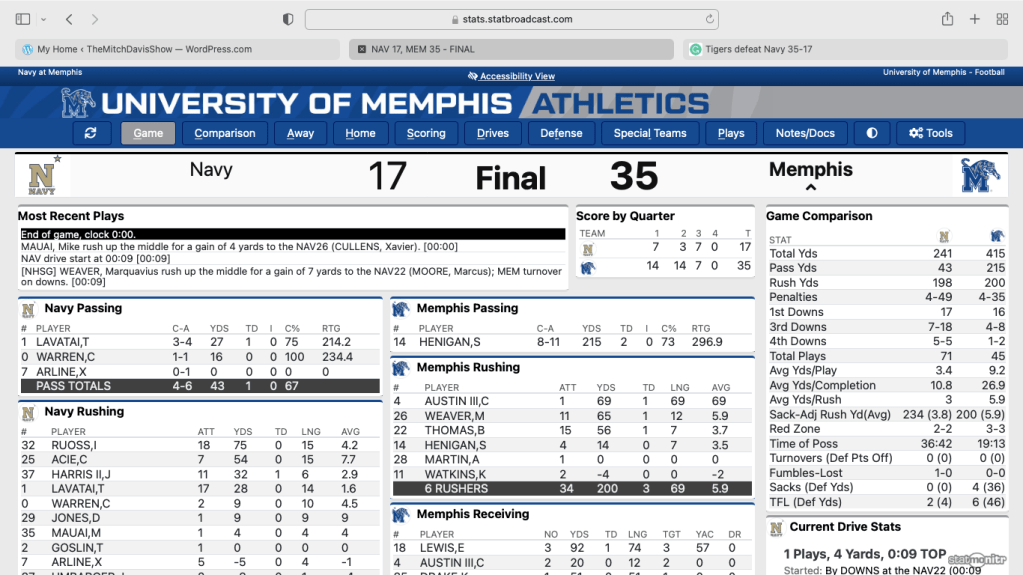Click the Accessibility View link
This screenshot has width=1023, height=575.
pyautogui.click(x=511, y=76)
